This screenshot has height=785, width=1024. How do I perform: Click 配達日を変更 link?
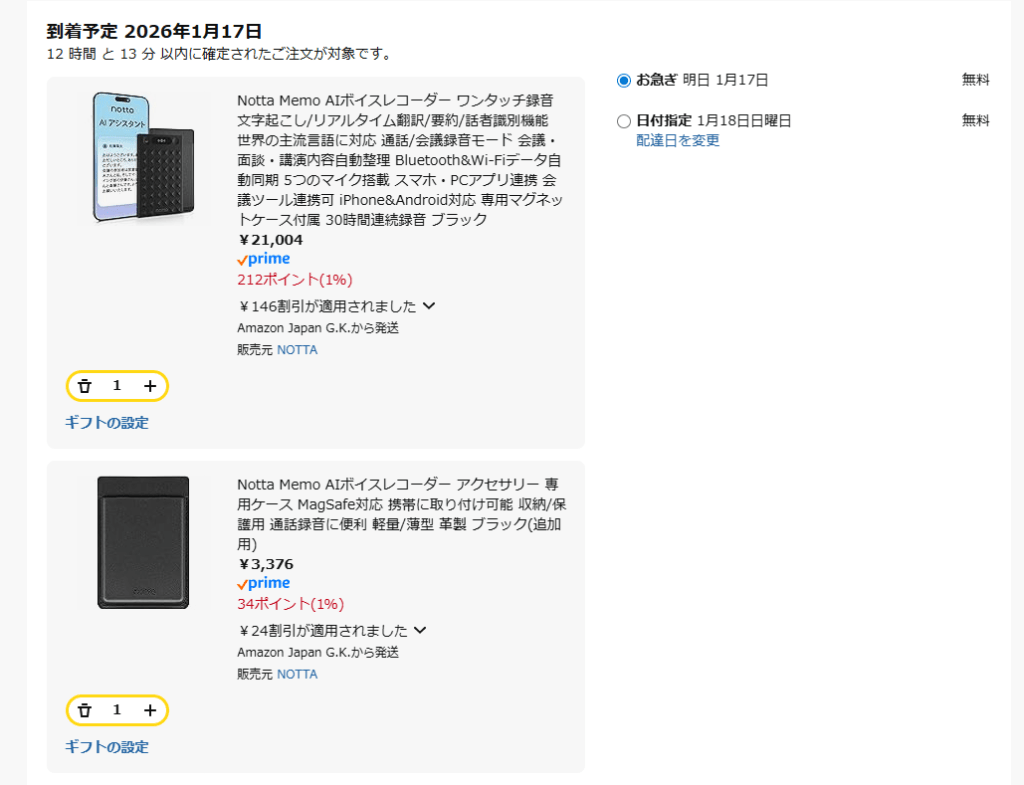click(678, 140)
